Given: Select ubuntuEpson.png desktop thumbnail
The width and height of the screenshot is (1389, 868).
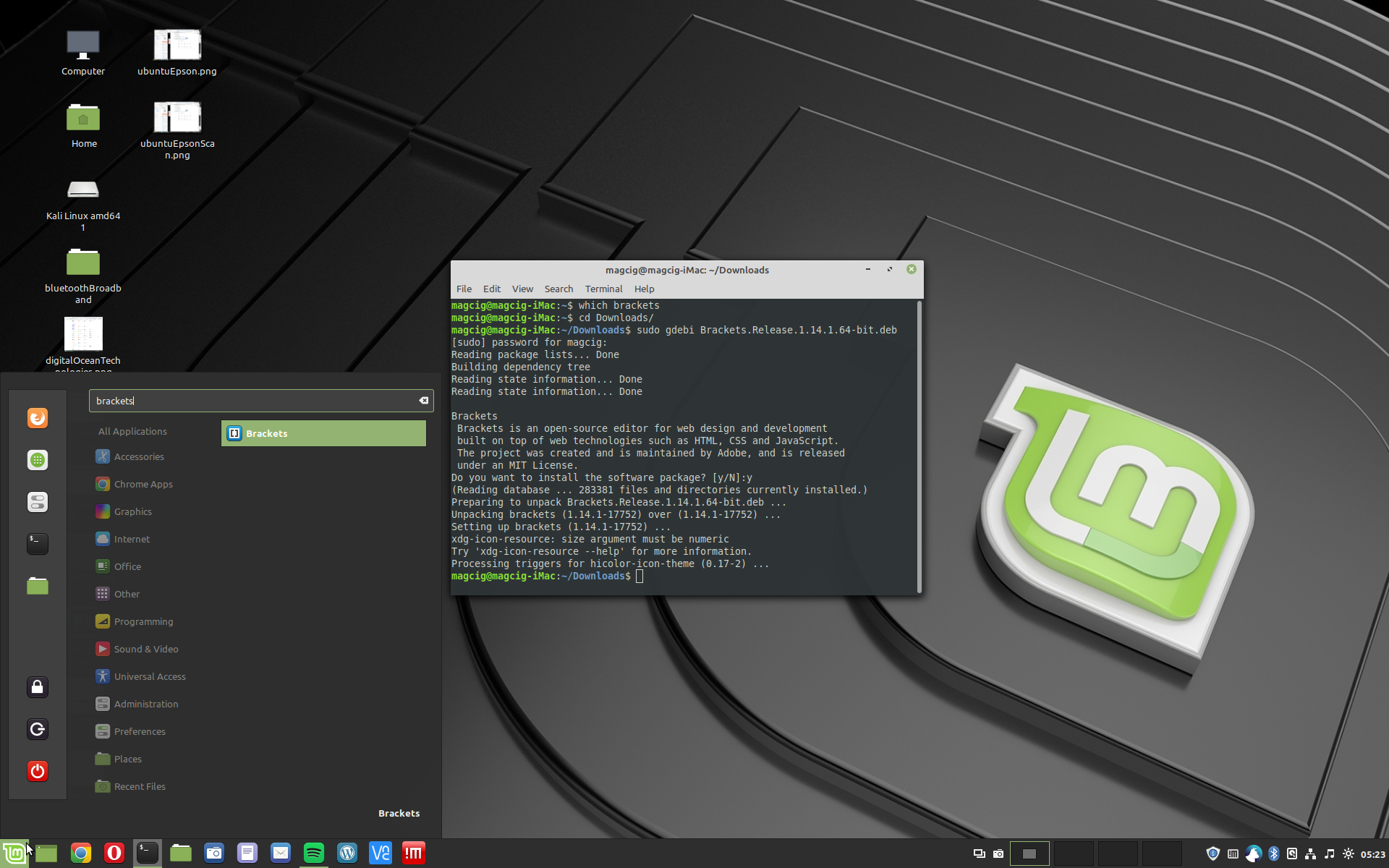Looking at the screenshot, I should pyautogui.click(x=177, y=53).
